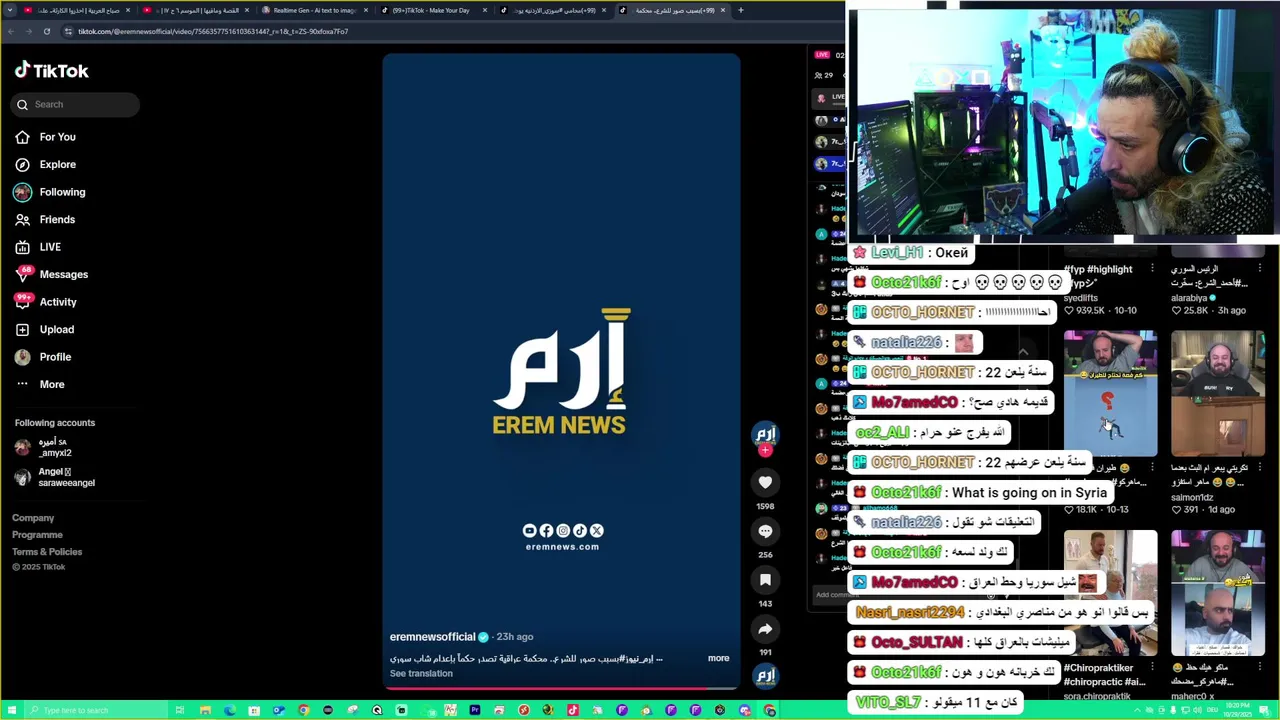Expand caption with more button
The height and width of the screenshot is (720, 1280).
click(718, 658)
